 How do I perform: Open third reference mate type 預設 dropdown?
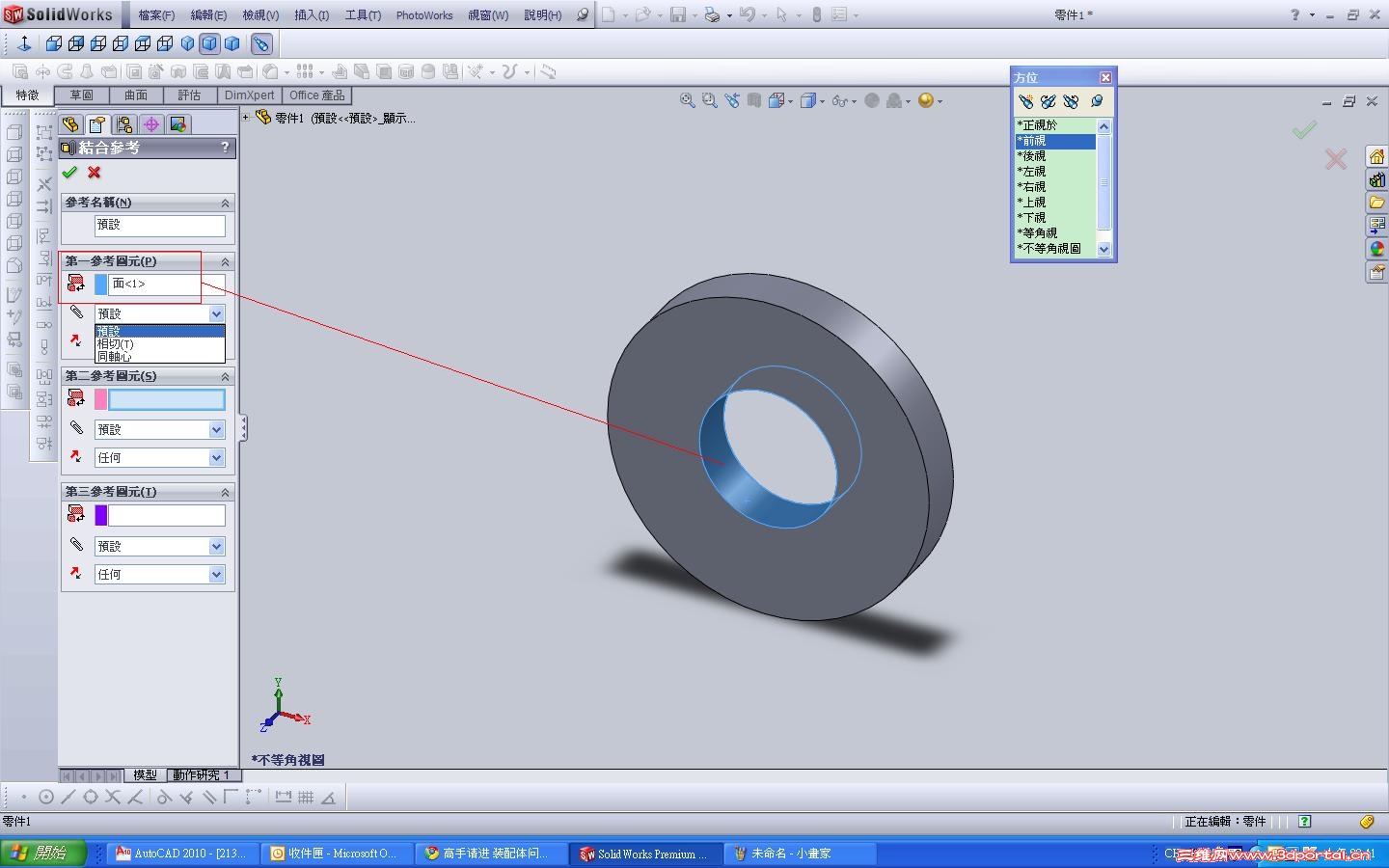216,546
